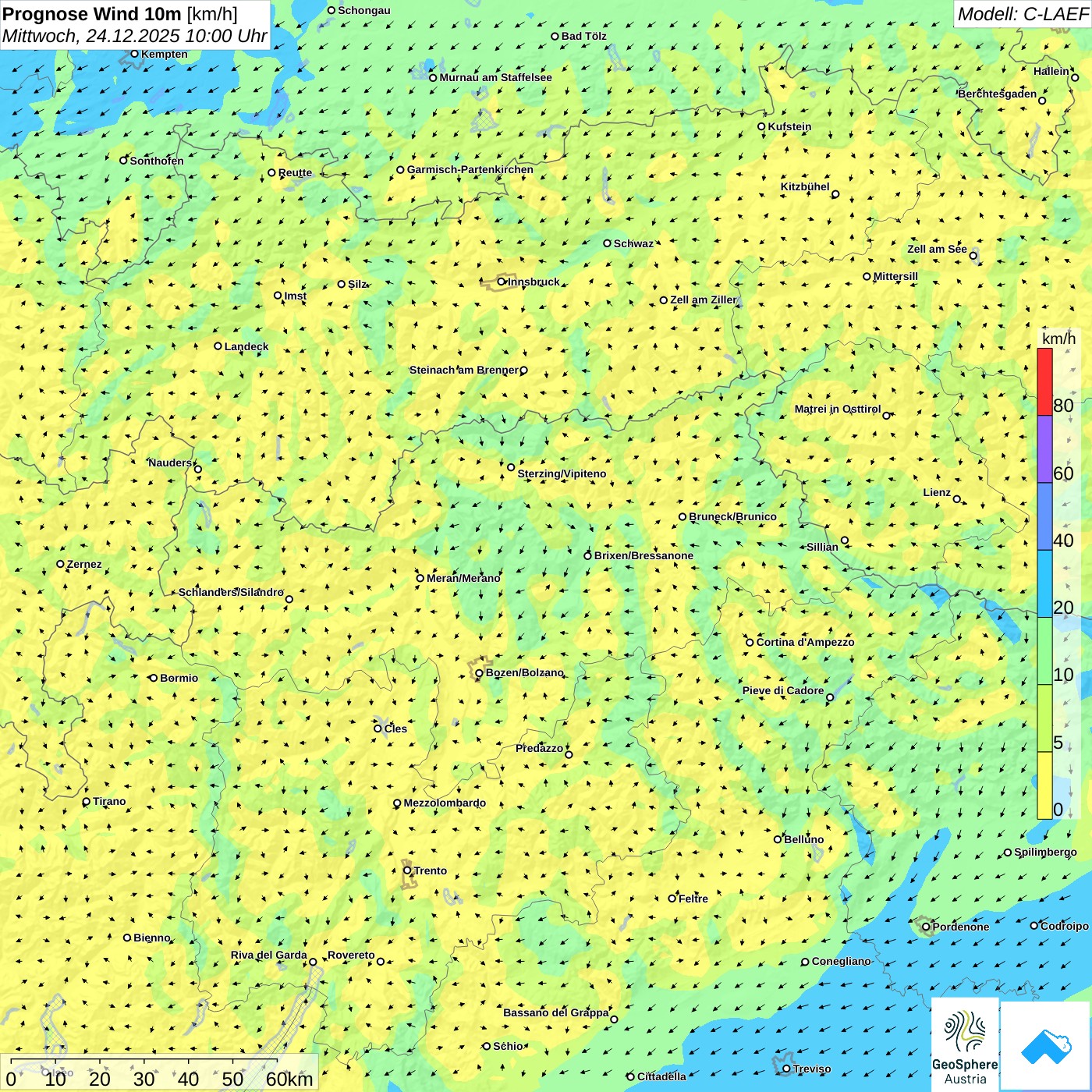Viewport: 1092px width, 1092px height.
Task: Click the "Modell: C-LAEF" label
Action: (1023, 14)
